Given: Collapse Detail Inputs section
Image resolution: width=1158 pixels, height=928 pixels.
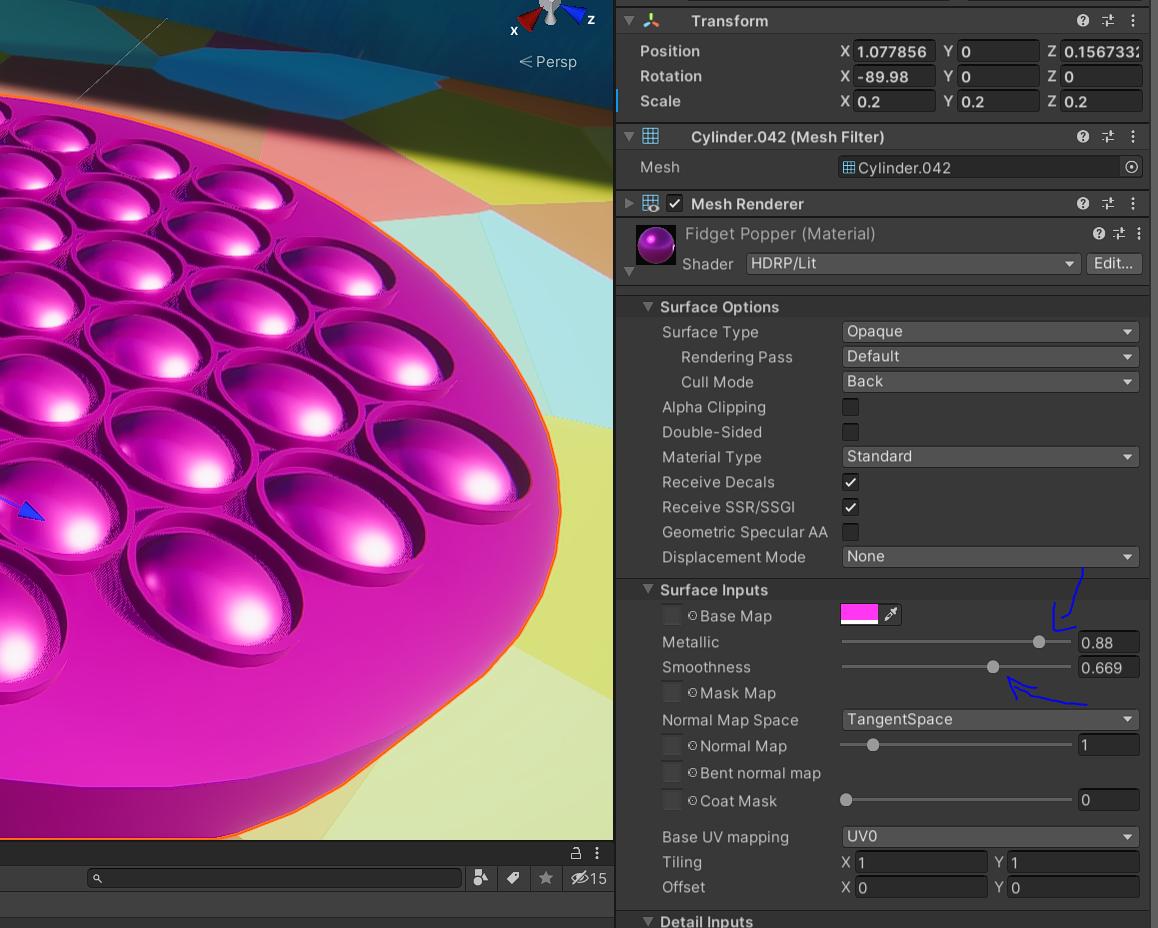Looking at the screenshot, I should (x=648, y=921).
